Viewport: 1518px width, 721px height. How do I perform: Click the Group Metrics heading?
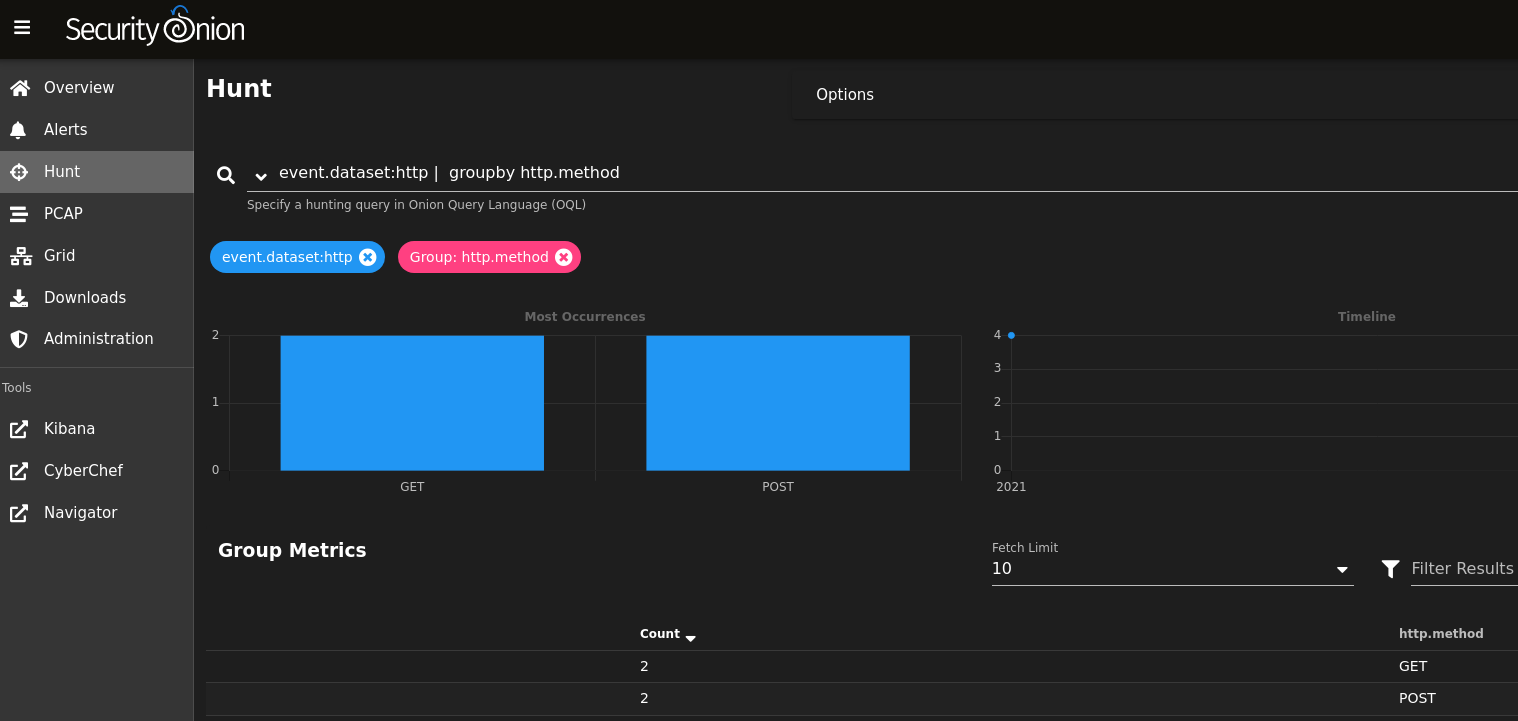292,550
